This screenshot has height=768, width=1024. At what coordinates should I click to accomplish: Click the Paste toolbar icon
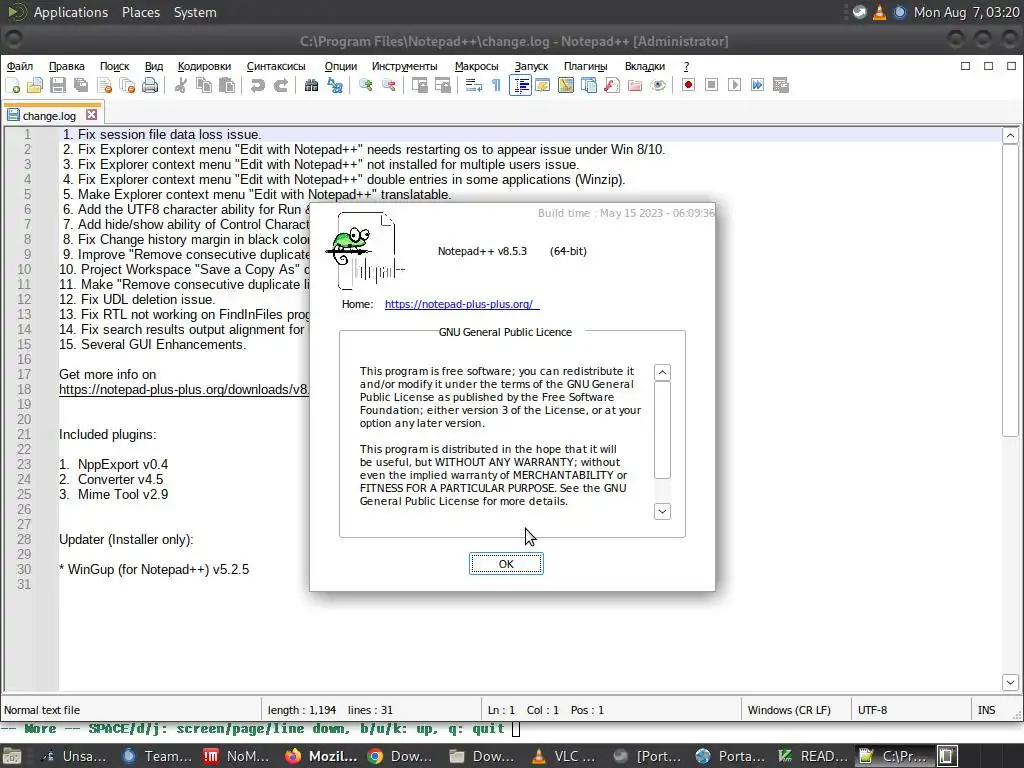[x=227, y=85]
